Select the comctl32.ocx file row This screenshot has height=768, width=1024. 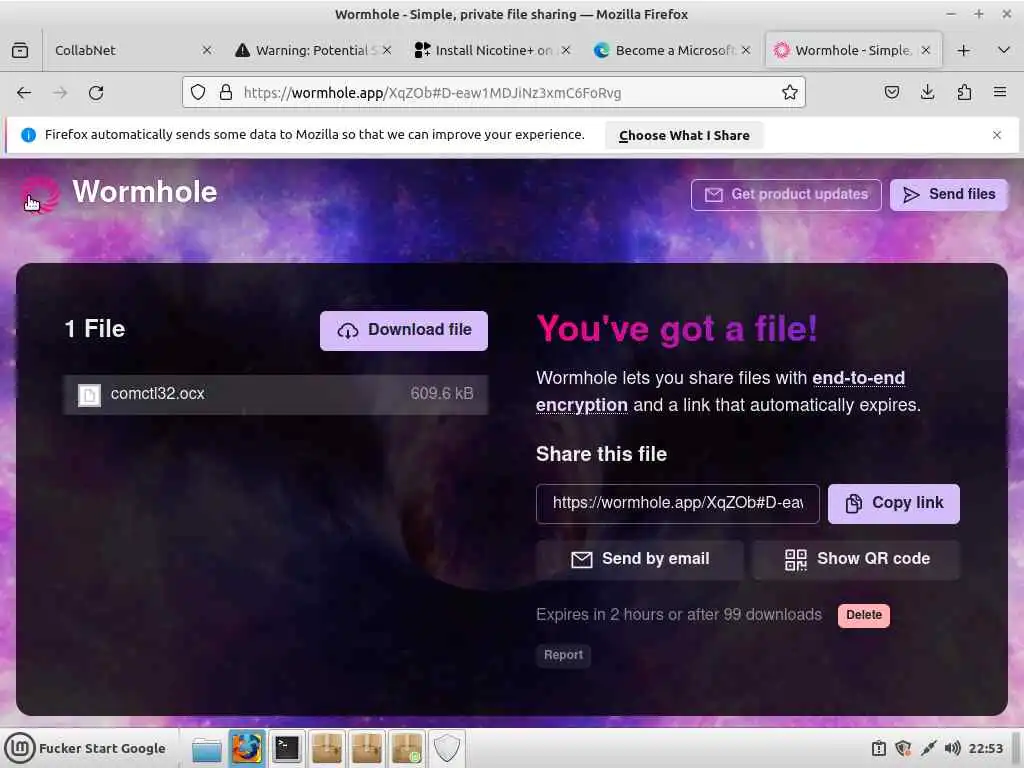276,394
